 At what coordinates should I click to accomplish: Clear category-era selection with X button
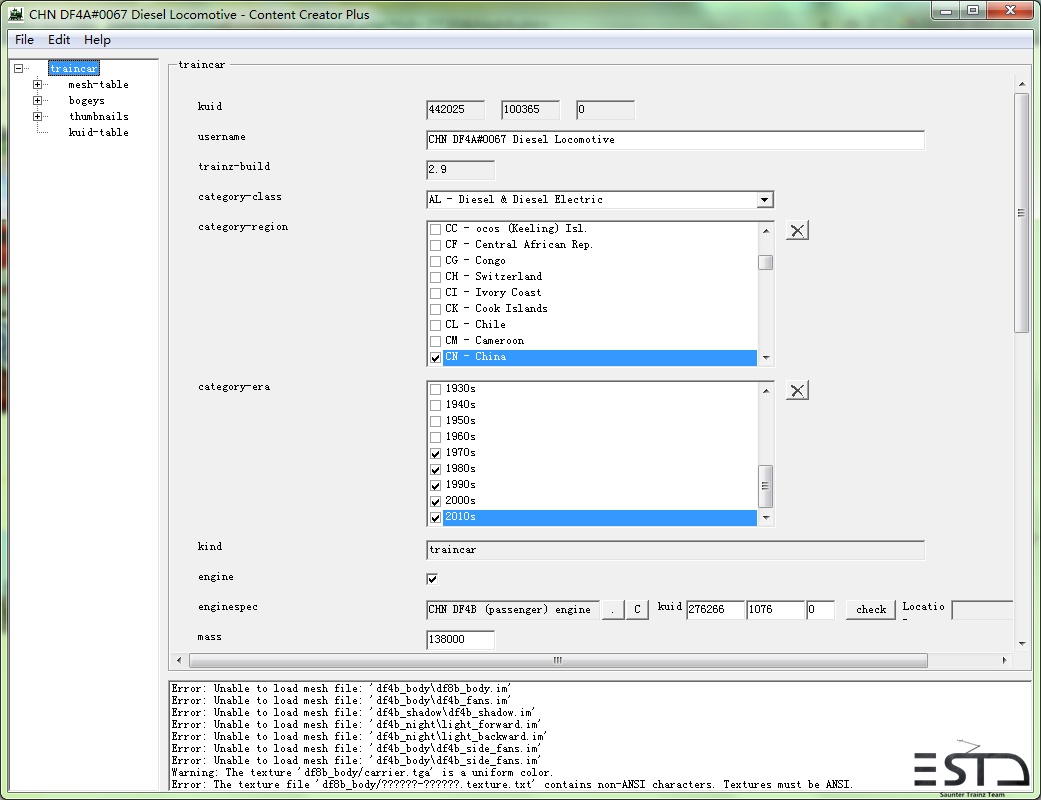point(797,390)
